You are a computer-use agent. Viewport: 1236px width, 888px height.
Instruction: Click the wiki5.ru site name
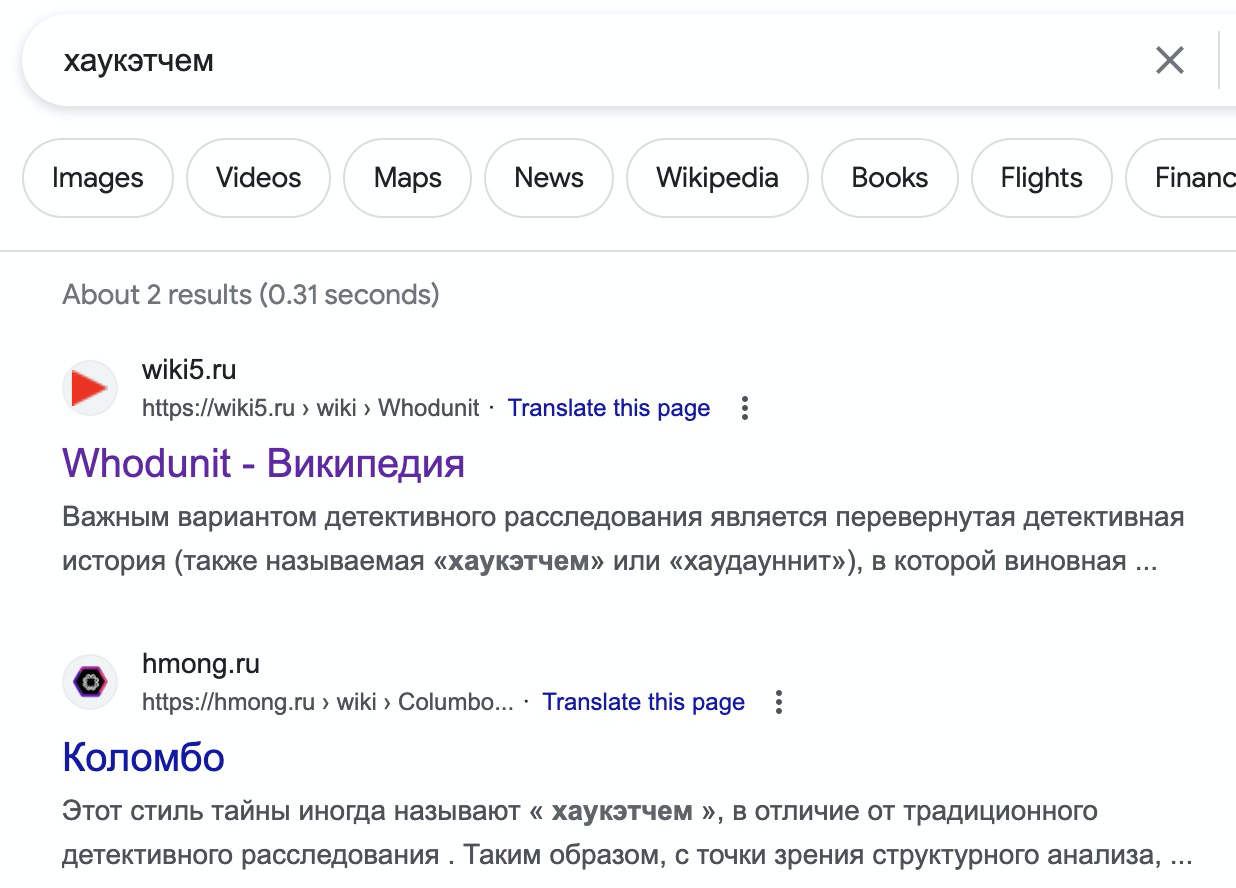(189, 370)
